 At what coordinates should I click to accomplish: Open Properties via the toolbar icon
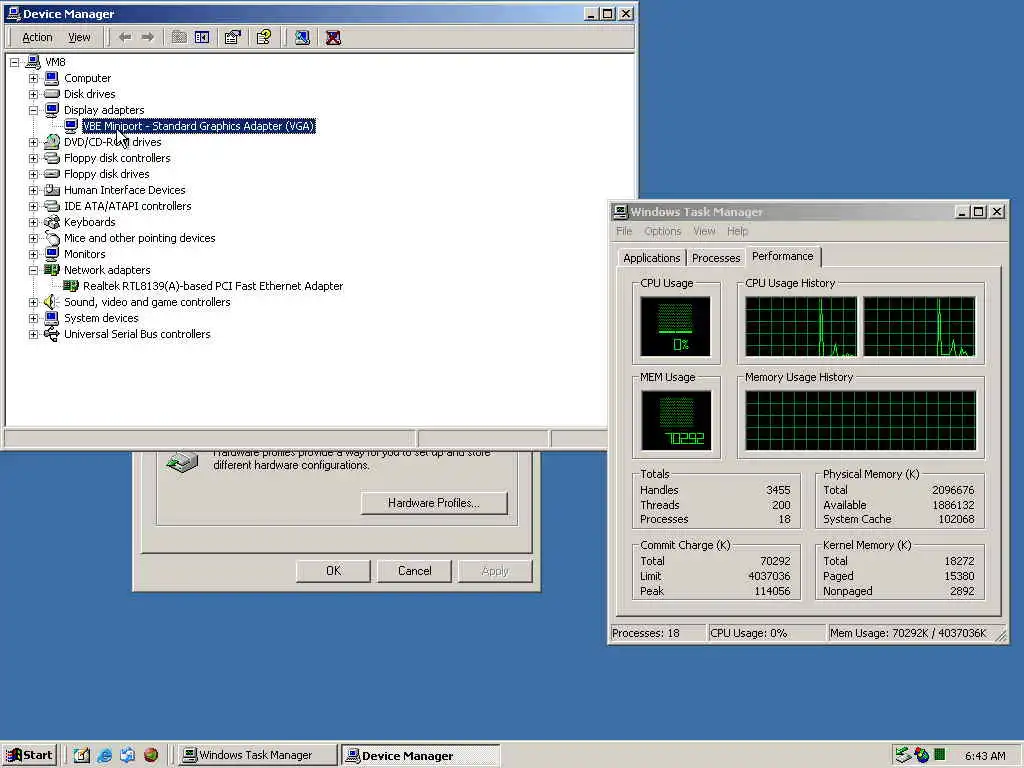coord(232,37)
